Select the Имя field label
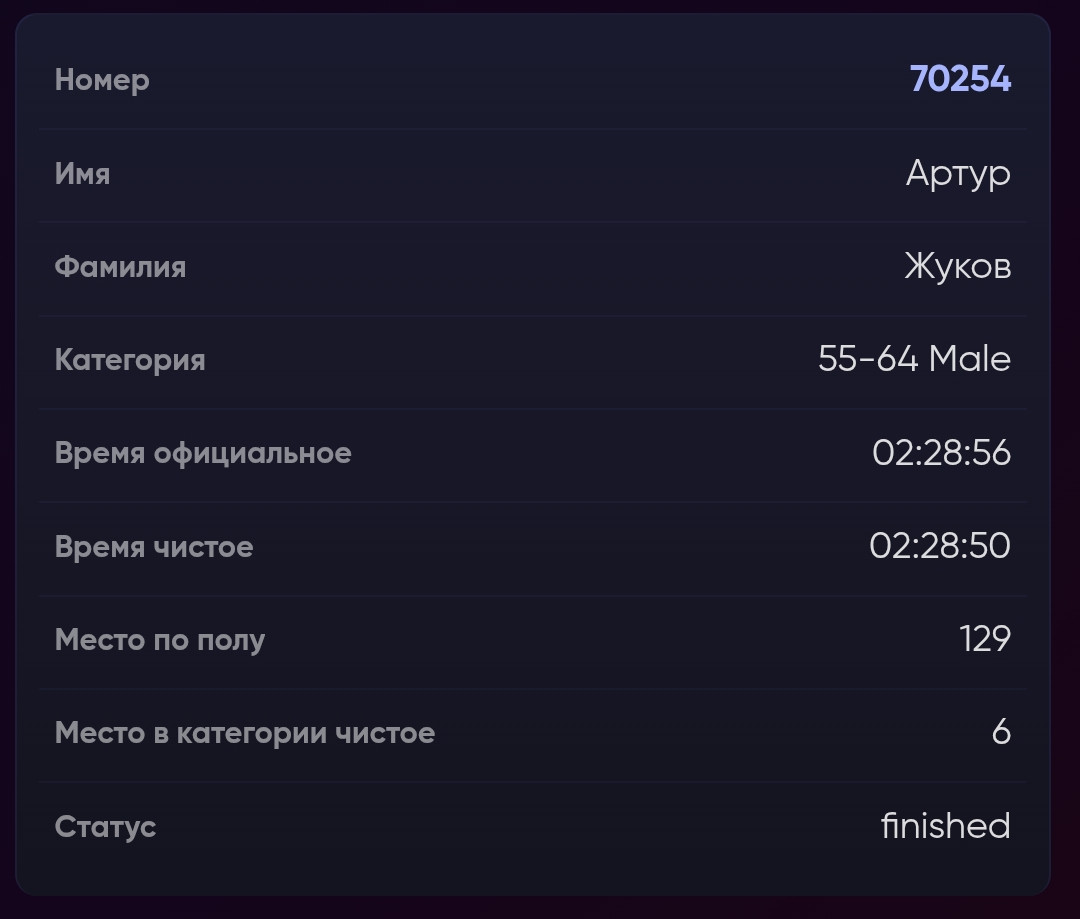The width and height of the screenshot is (1080, 919). tap(82, 174)
